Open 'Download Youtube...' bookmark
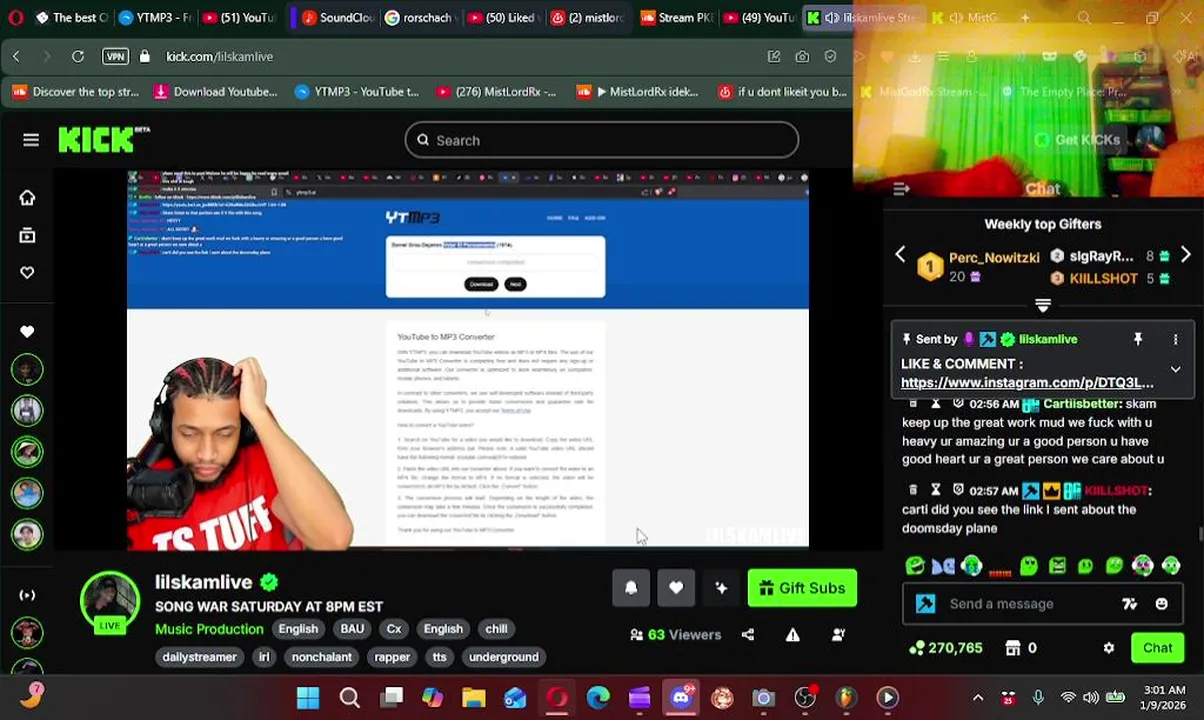1204x720 pixels. coord(214,92)
